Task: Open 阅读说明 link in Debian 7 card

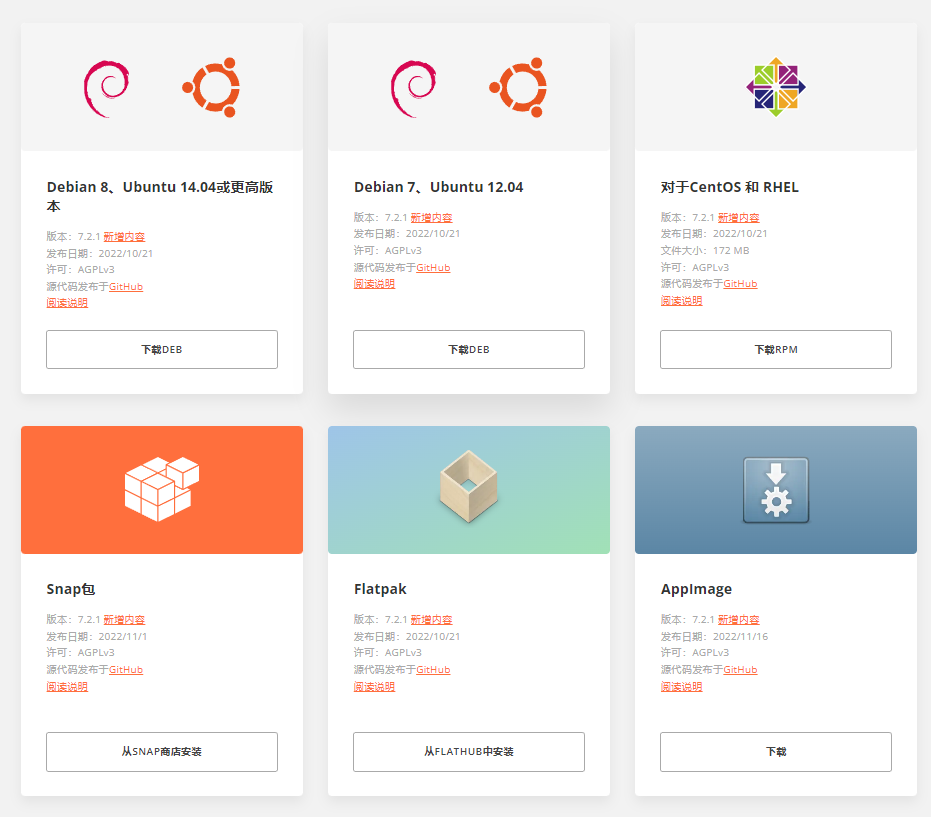Action: pos(375,284)
